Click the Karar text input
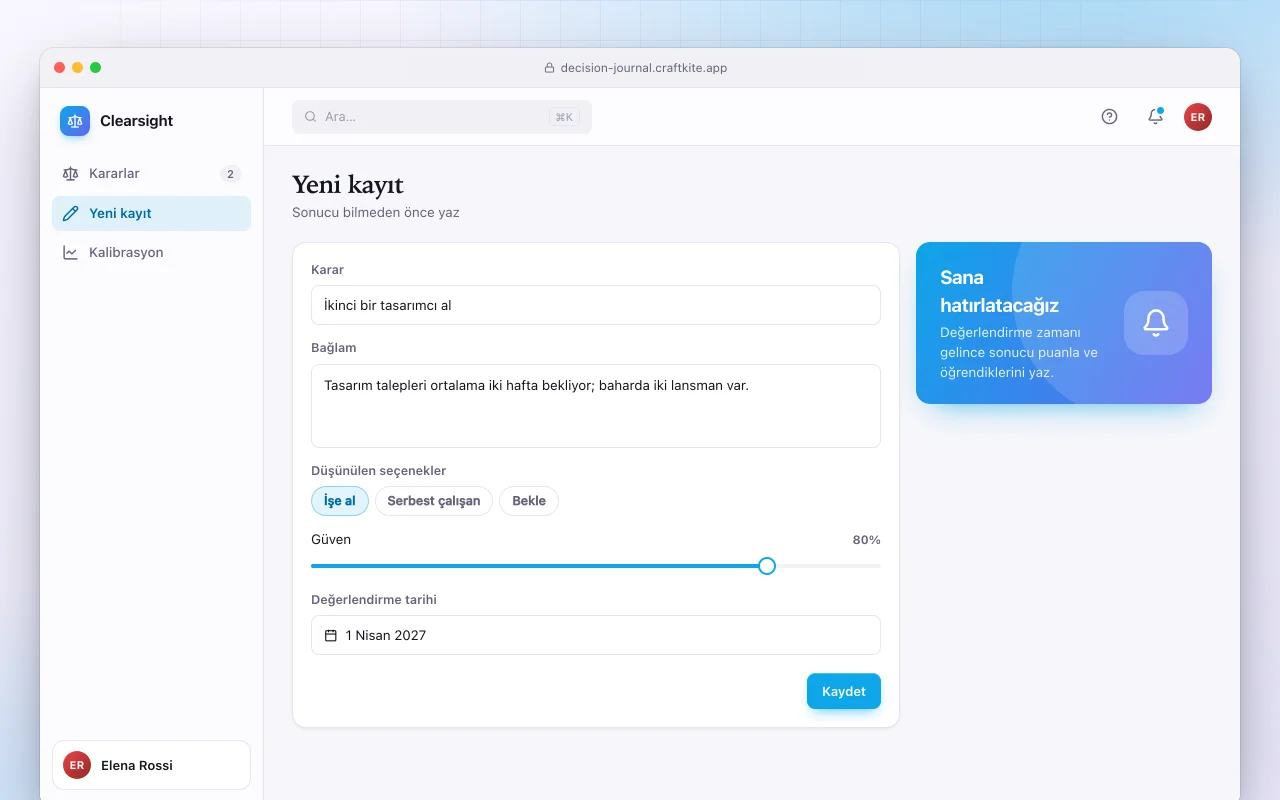 pos(596,305)
